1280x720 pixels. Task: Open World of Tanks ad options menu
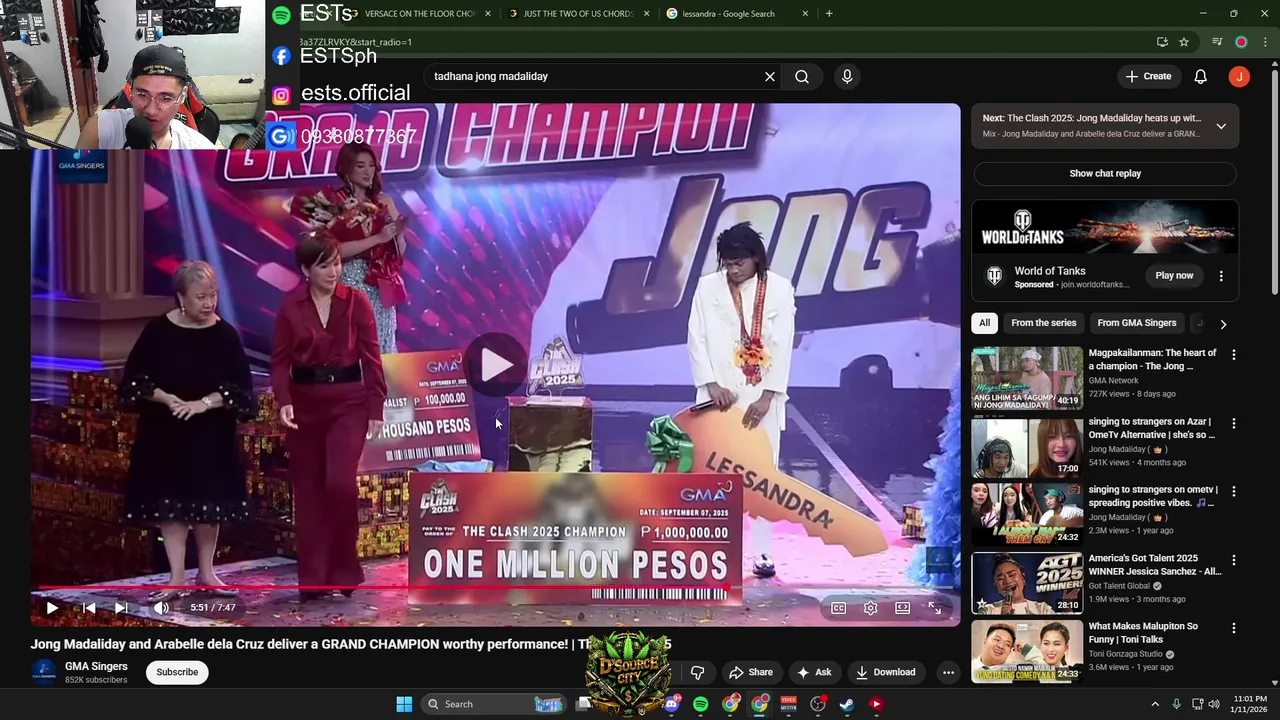click(1221, 276)
